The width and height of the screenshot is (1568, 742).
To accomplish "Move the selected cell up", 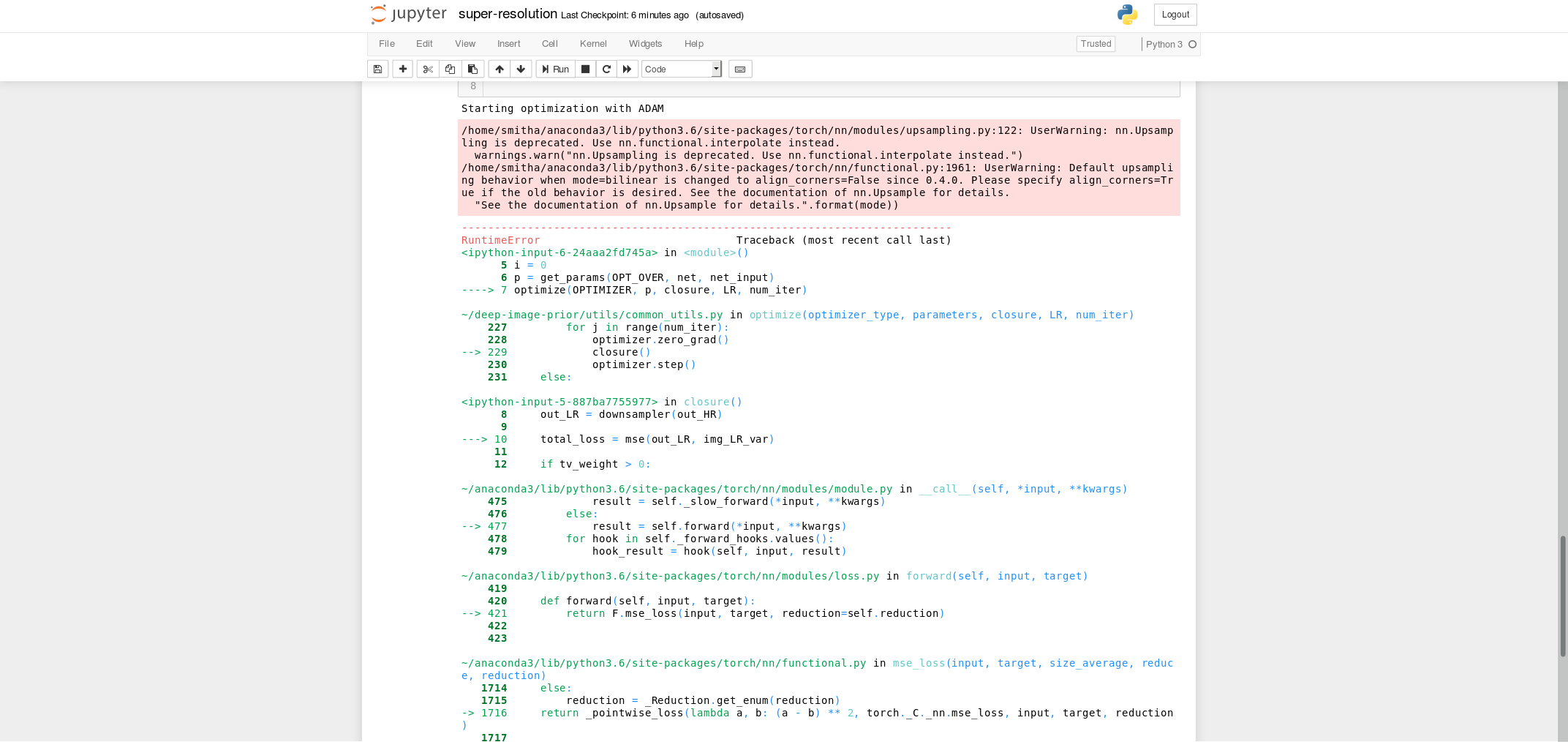I will (x=500, y=69).
